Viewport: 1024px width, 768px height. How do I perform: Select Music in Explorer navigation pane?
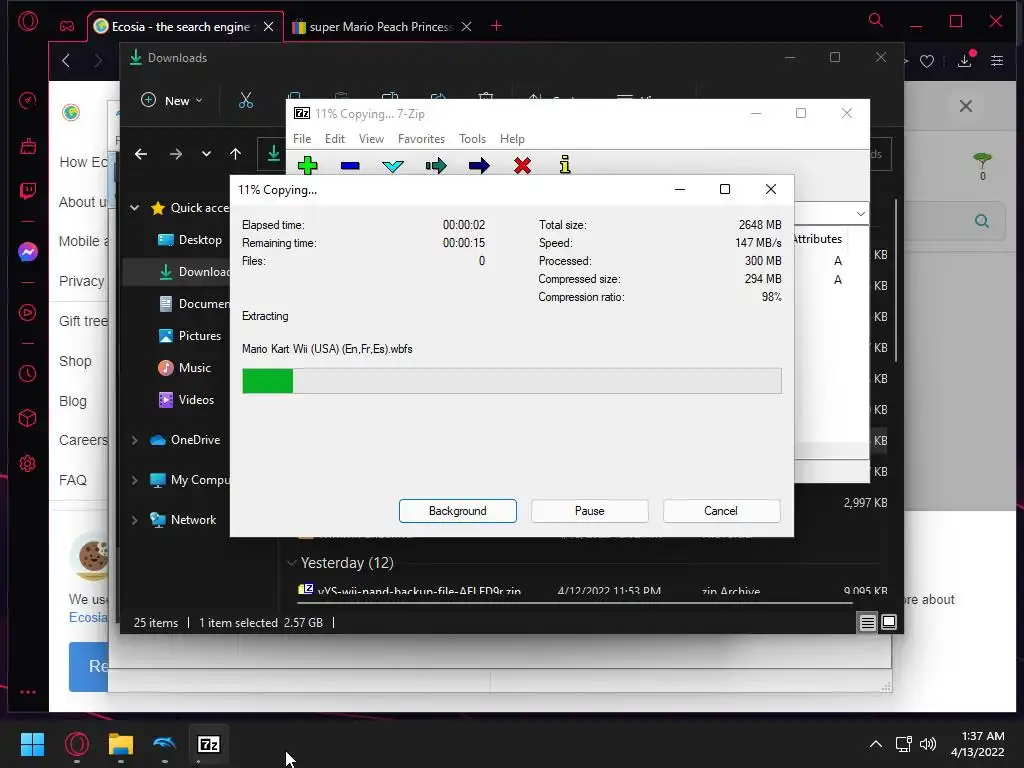pyautogui.click(x=185, y=368)
